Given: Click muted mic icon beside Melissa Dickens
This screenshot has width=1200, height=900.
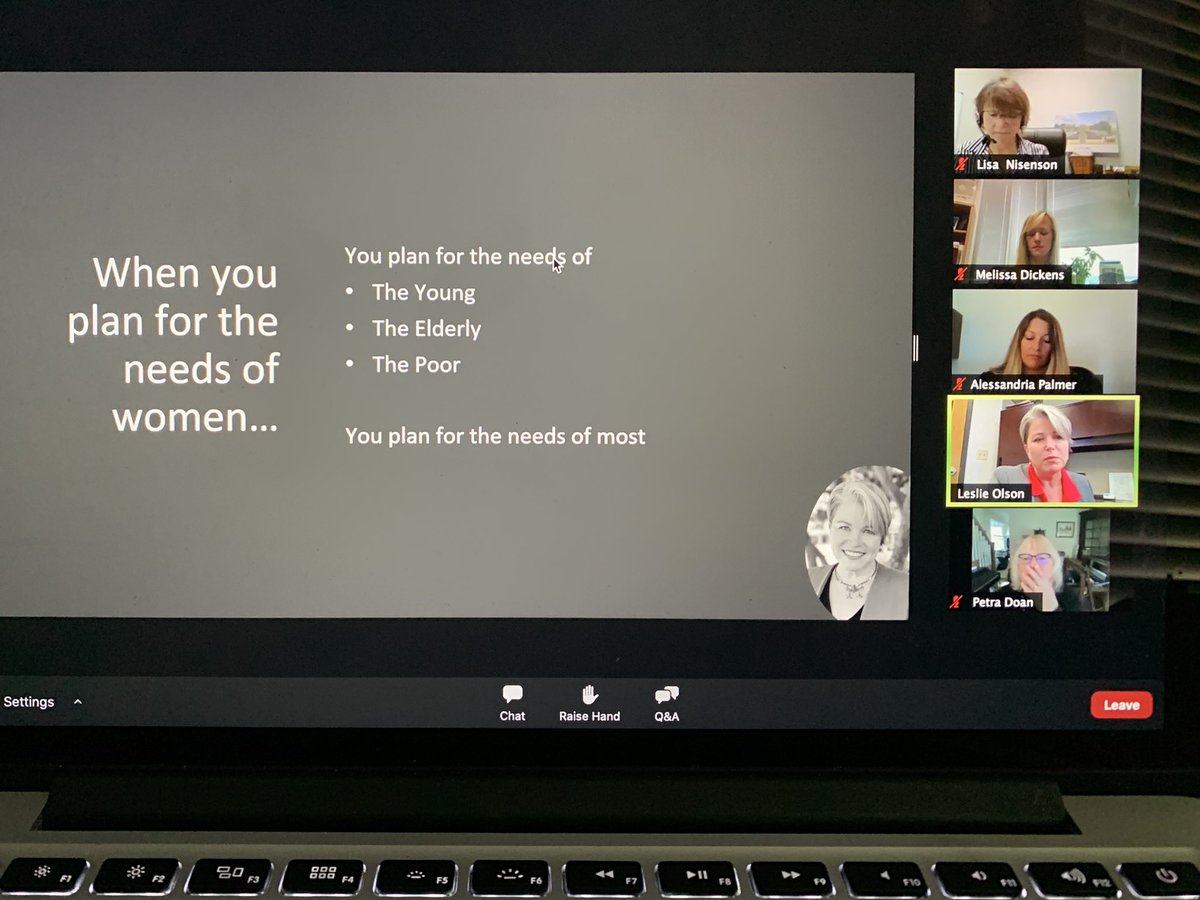Looking at the screenshot, I should point(961,274).
